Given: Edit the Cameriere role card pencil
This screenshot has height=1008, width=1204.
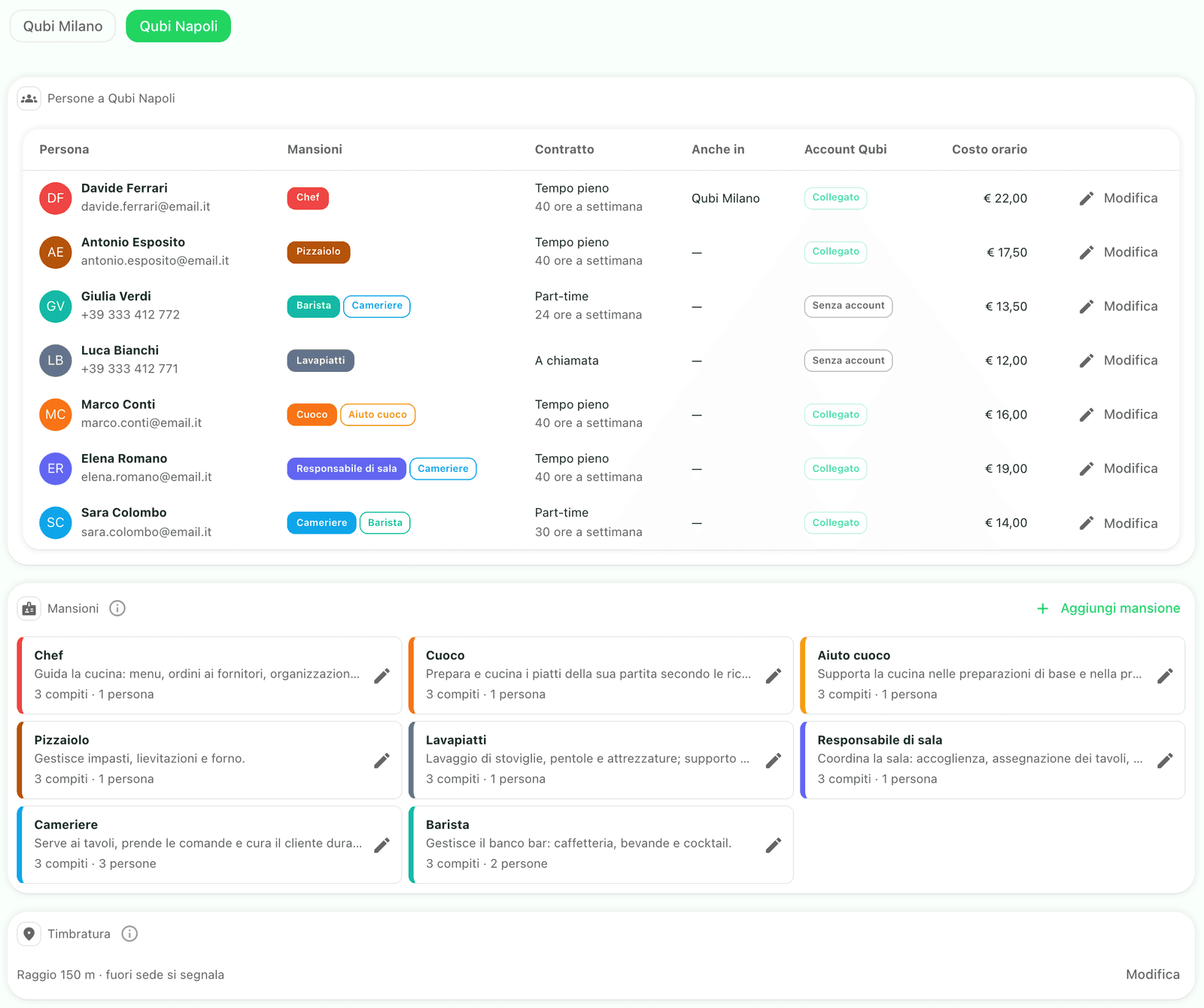Looking at the screenshot, I should click(x=382, y=845).
